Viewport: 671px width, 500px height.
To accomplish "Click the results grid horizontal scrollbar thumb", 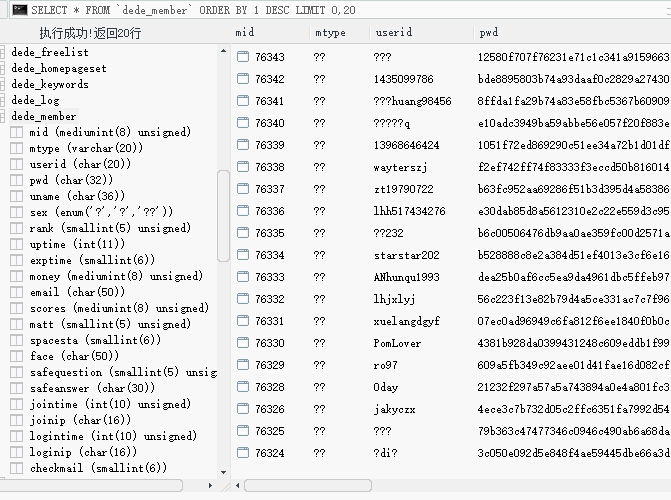I will 308,485.
